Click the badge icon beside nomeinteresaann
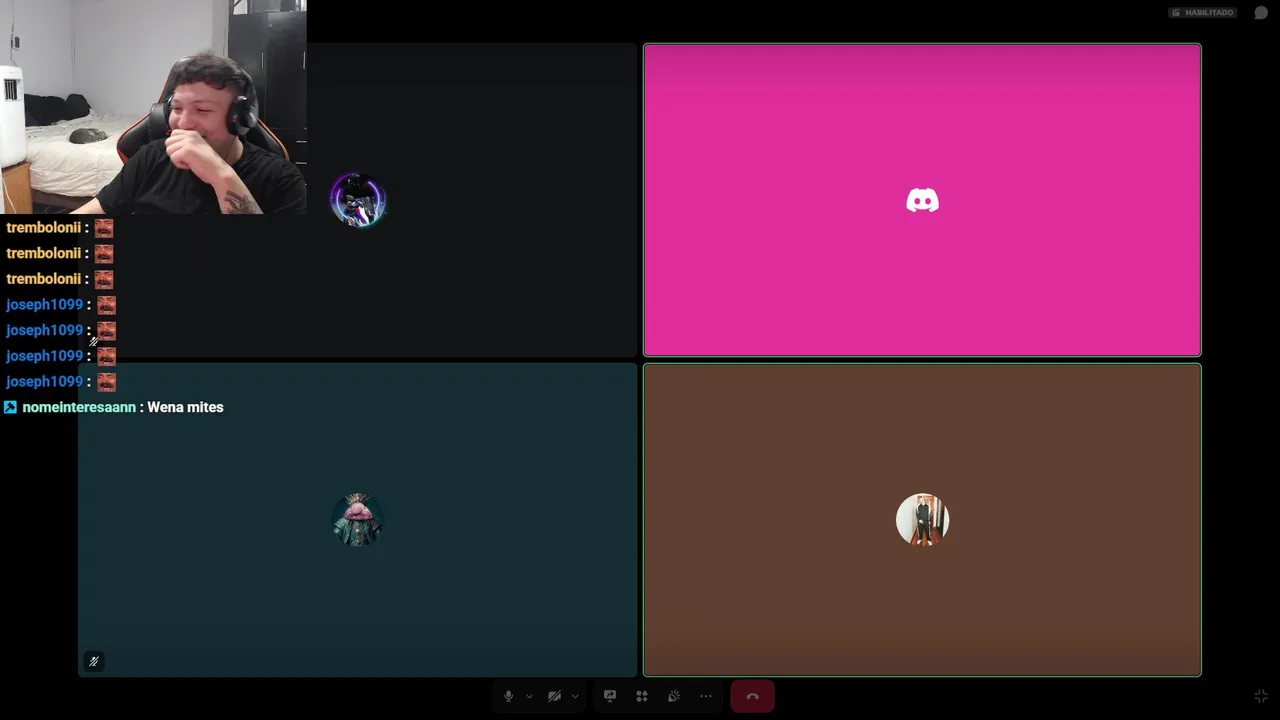This screenshot has height=720, width=1280. click(10, 407)
